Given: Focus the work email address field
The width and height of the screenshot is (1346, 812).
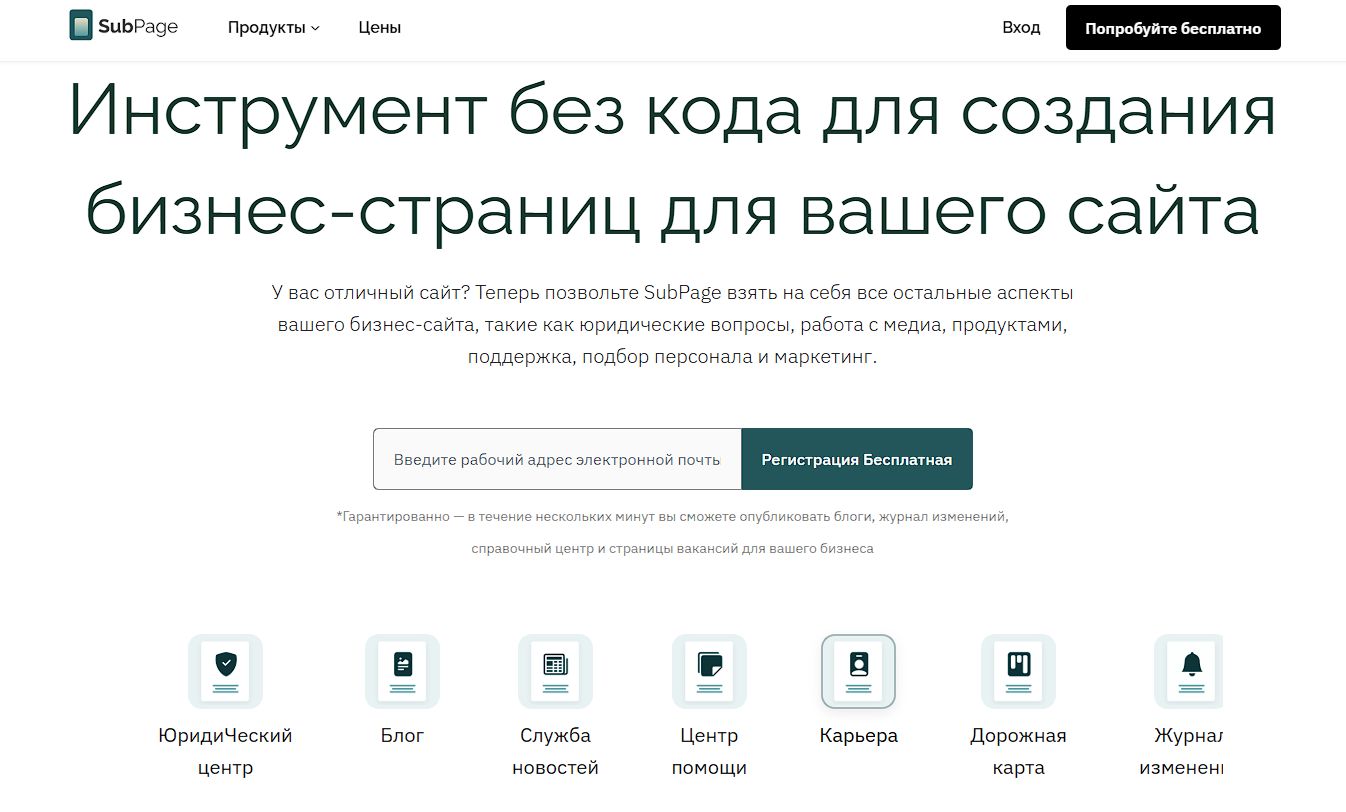Looking at the screenshot, I should coord(557,460).
